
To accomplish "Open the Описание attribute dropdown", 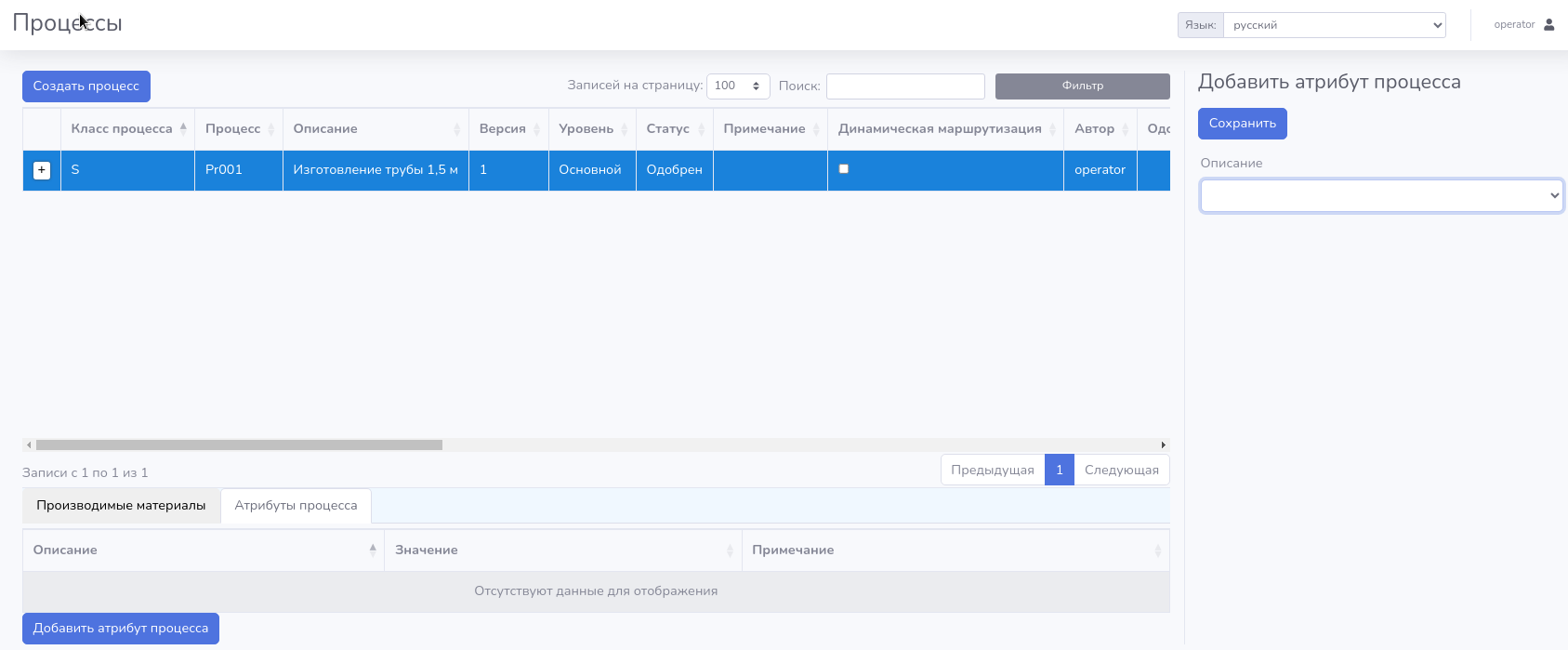I will click(1381, 195).
